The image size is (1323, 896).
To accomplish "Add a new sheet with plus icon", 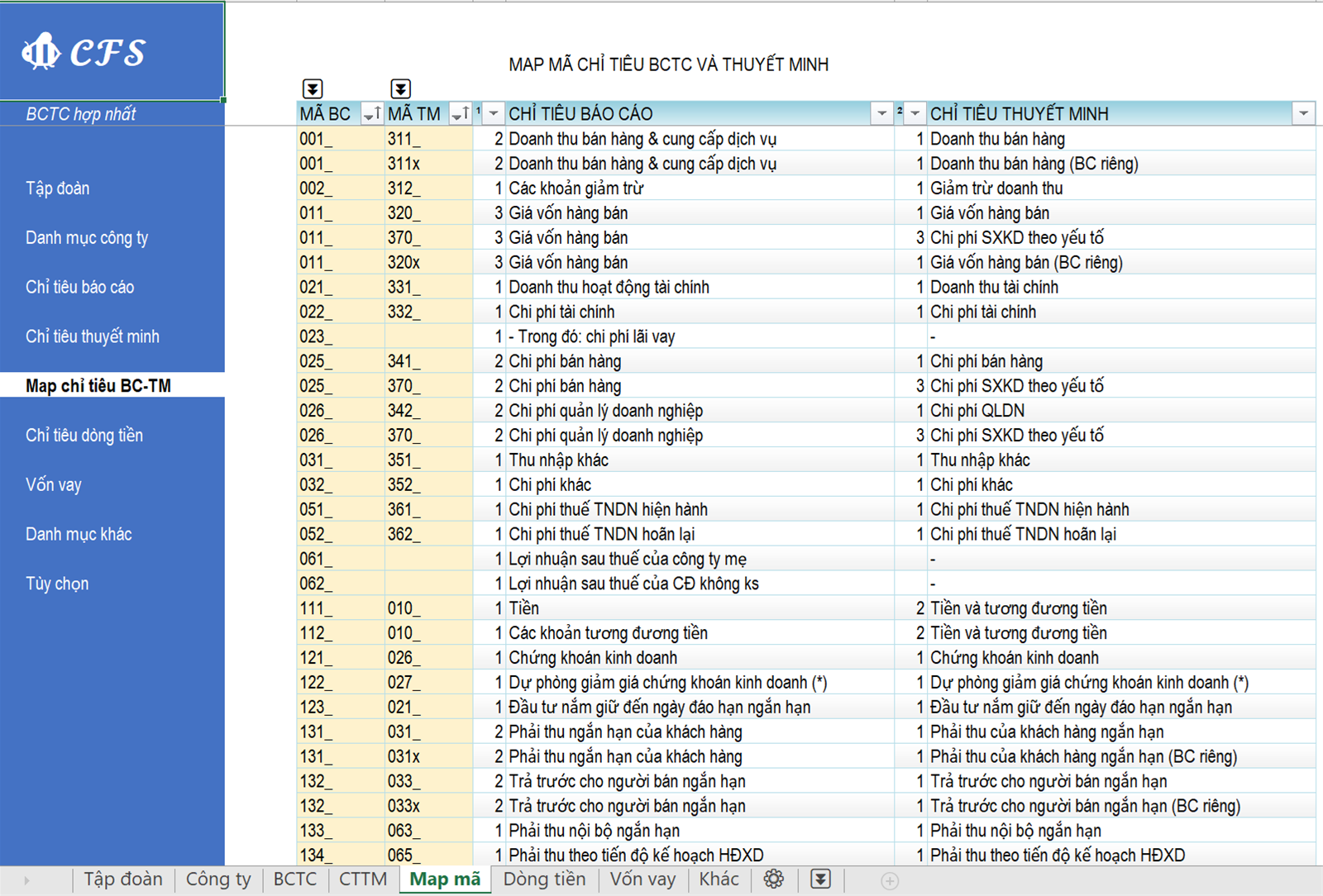I will click(x=890, y=881).
